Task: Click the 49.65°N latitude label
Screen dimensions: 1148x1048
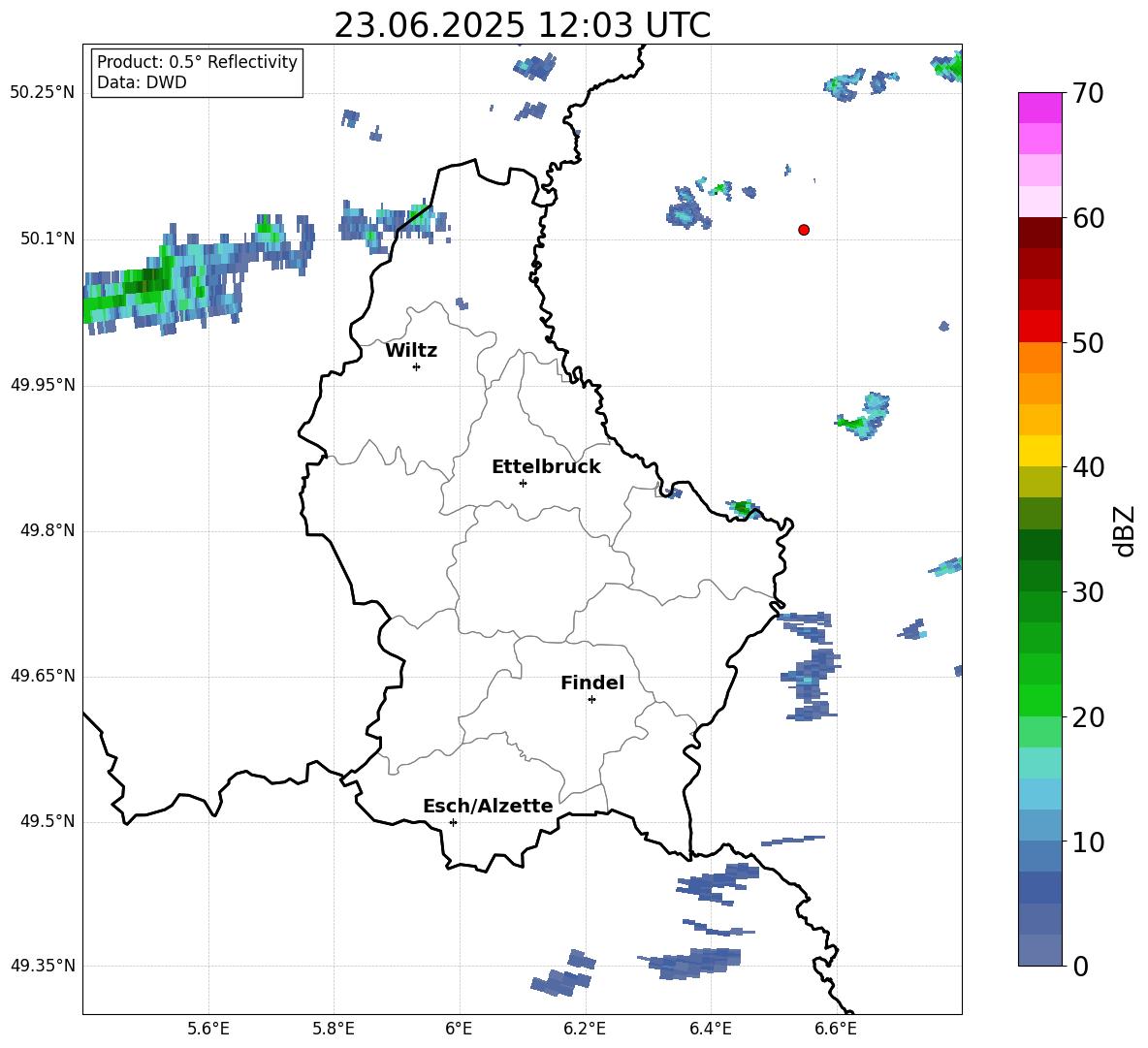Action: tap(43, 675)
